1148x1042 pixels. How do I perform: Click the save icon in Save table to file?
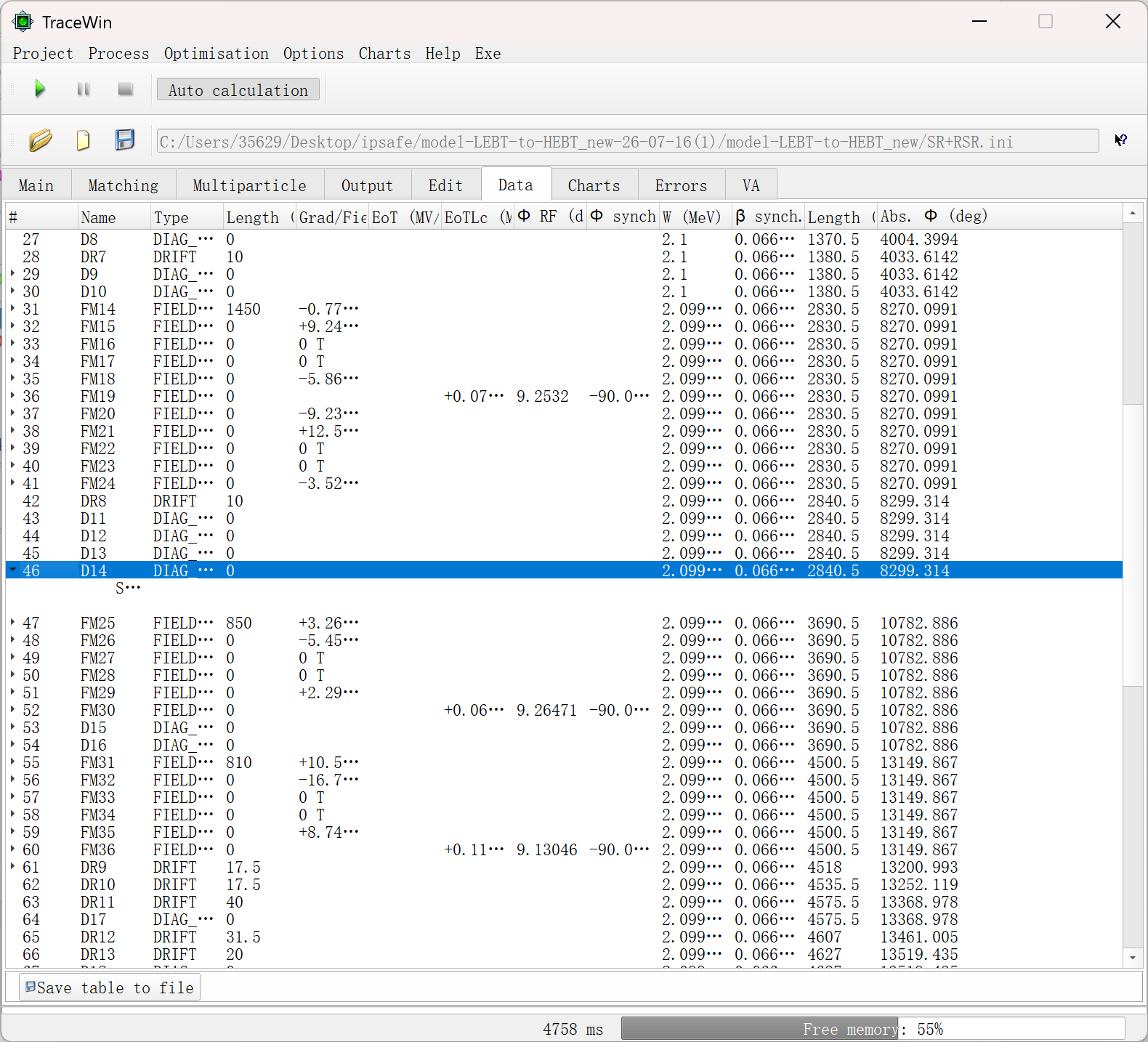coord(31,987)
